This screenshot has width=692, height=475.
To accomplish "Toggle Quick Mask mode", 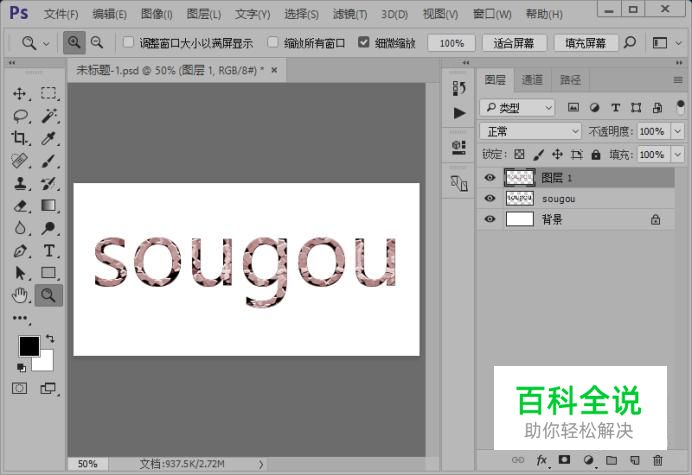I will (19, 388).
